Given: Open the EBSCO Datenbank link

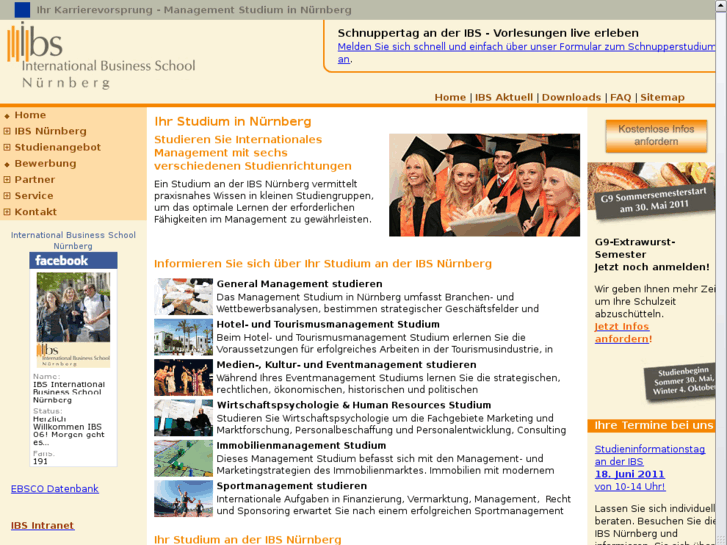Looking at the screenshot, I should point(55,489).
